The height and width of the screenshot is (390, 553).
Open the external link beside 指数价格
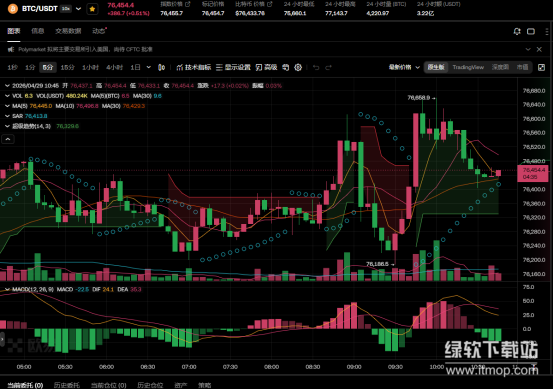pyautogui.click(x=188, y=4)
